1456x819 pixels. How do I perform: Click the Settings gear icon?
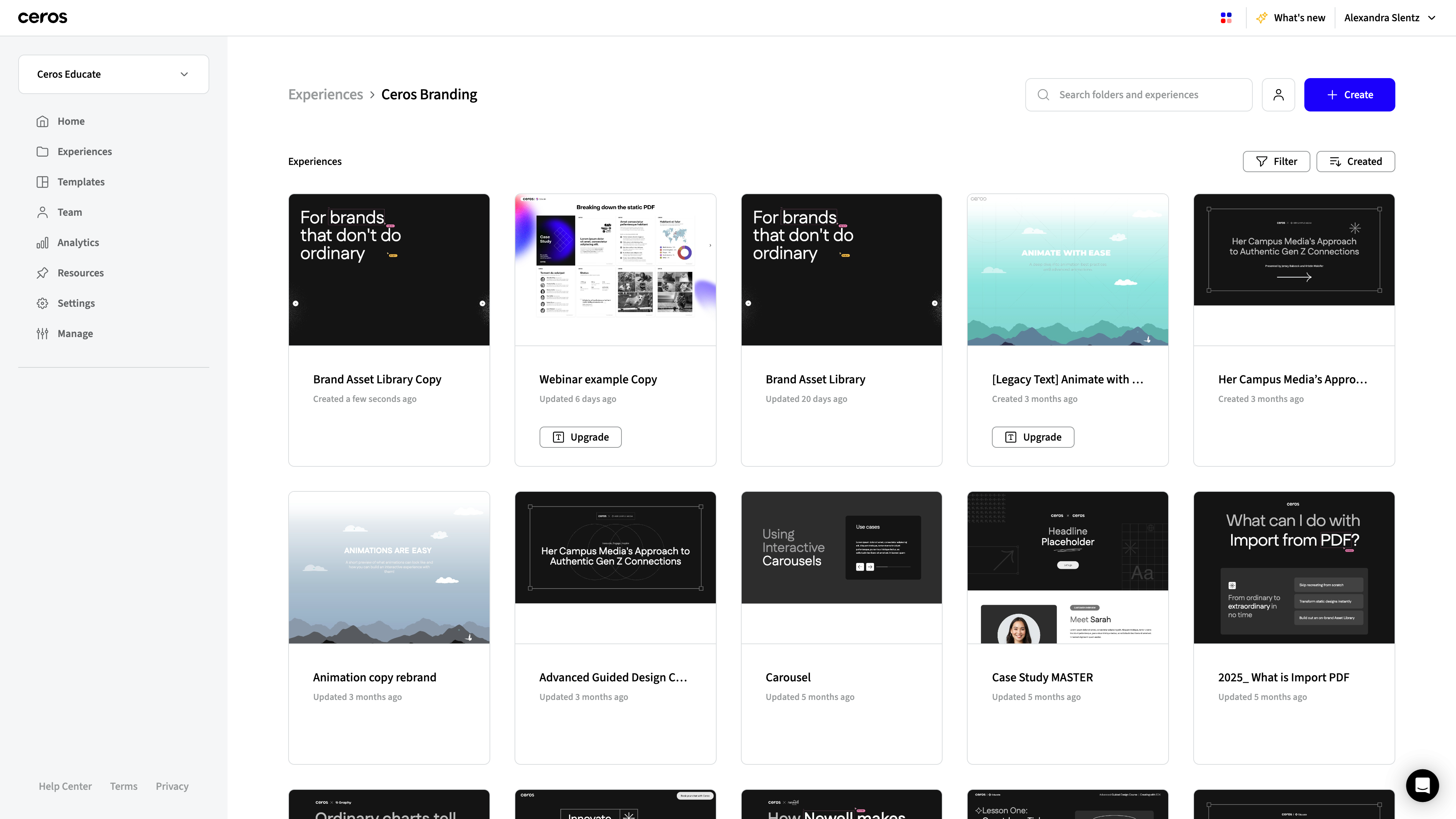click(x=42, y=303)
